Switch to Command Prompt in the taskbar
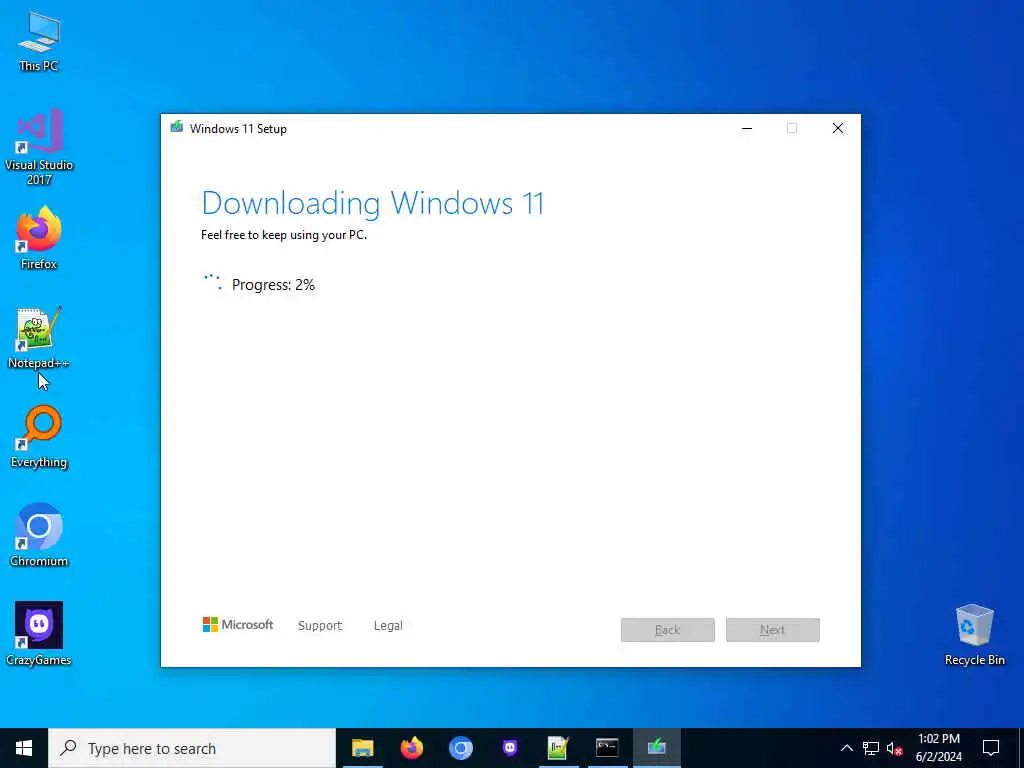Image resolution: width=1024 pixels, height=768 pixels. pos(607,748)
